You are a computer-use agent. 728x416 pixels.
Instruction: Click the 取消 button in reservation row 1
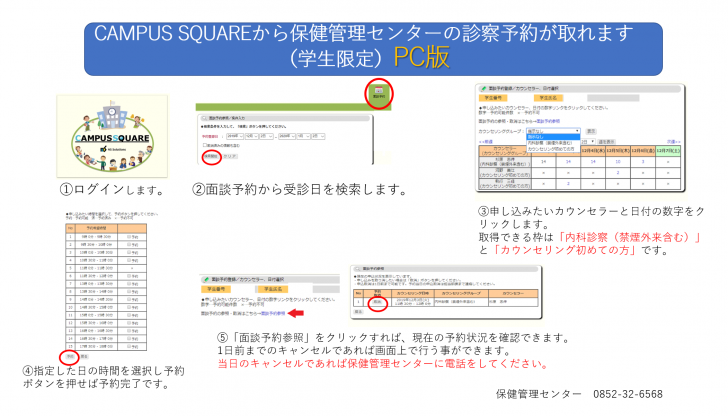click(x=377, y=302)
